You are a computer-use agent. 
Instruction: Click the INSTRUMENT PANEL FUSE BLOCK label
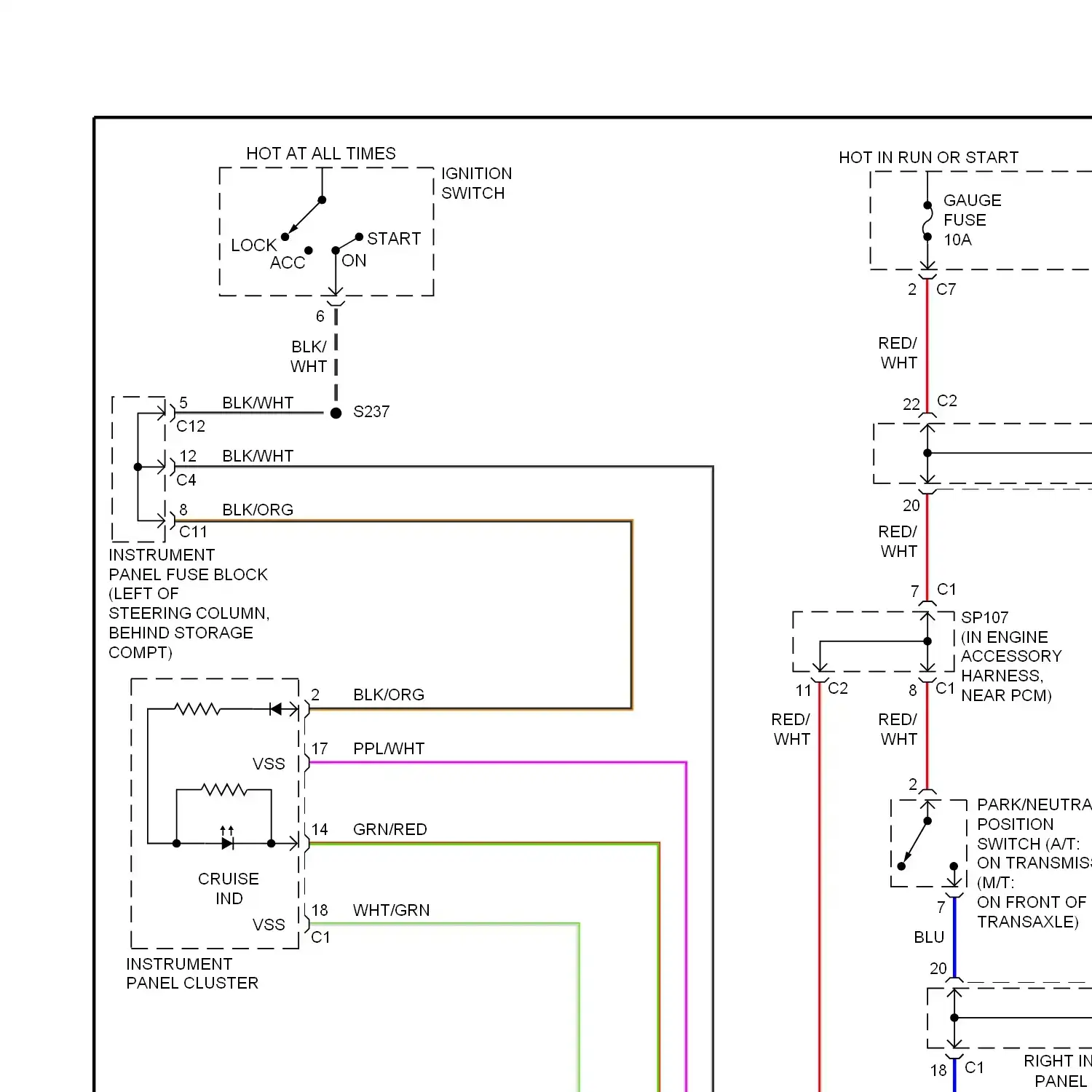tap(189, 604)
